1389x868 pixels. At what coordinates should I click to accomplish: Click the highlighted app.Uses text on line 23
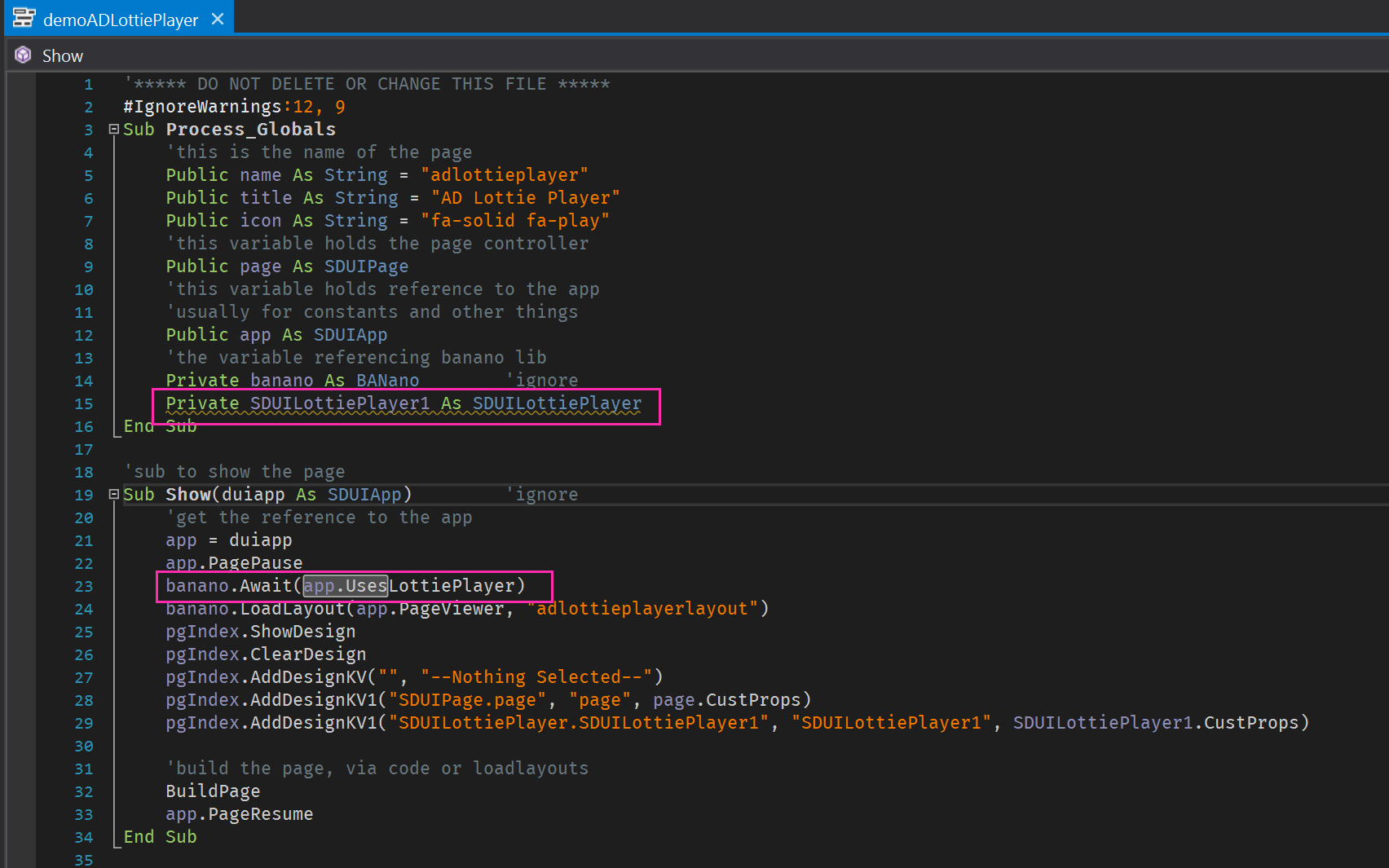tap(345, 586)
